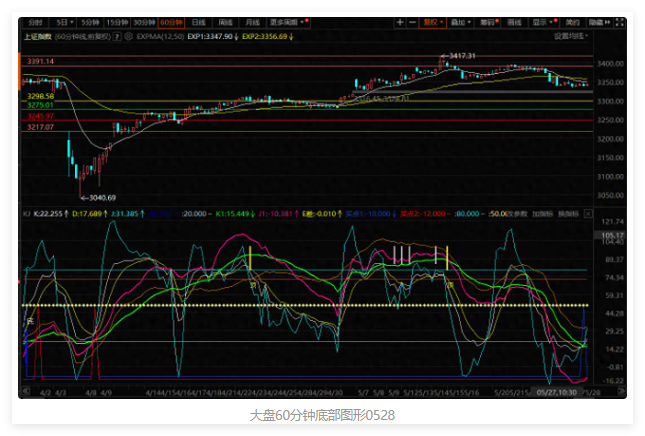This screenshot has height=436, width=645.
Task: Click the 3217.07 level label
Action: 40,127
